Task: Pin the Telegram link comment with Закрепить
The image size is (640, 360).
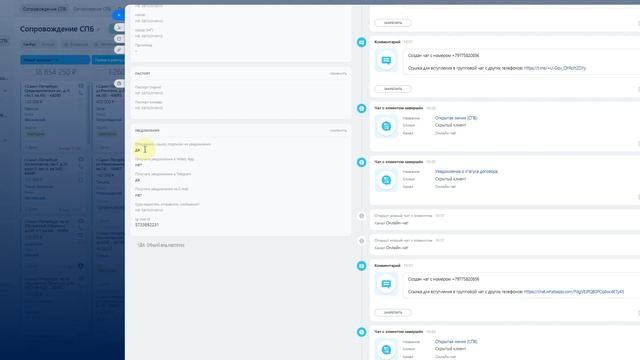Action: [393, 89]
